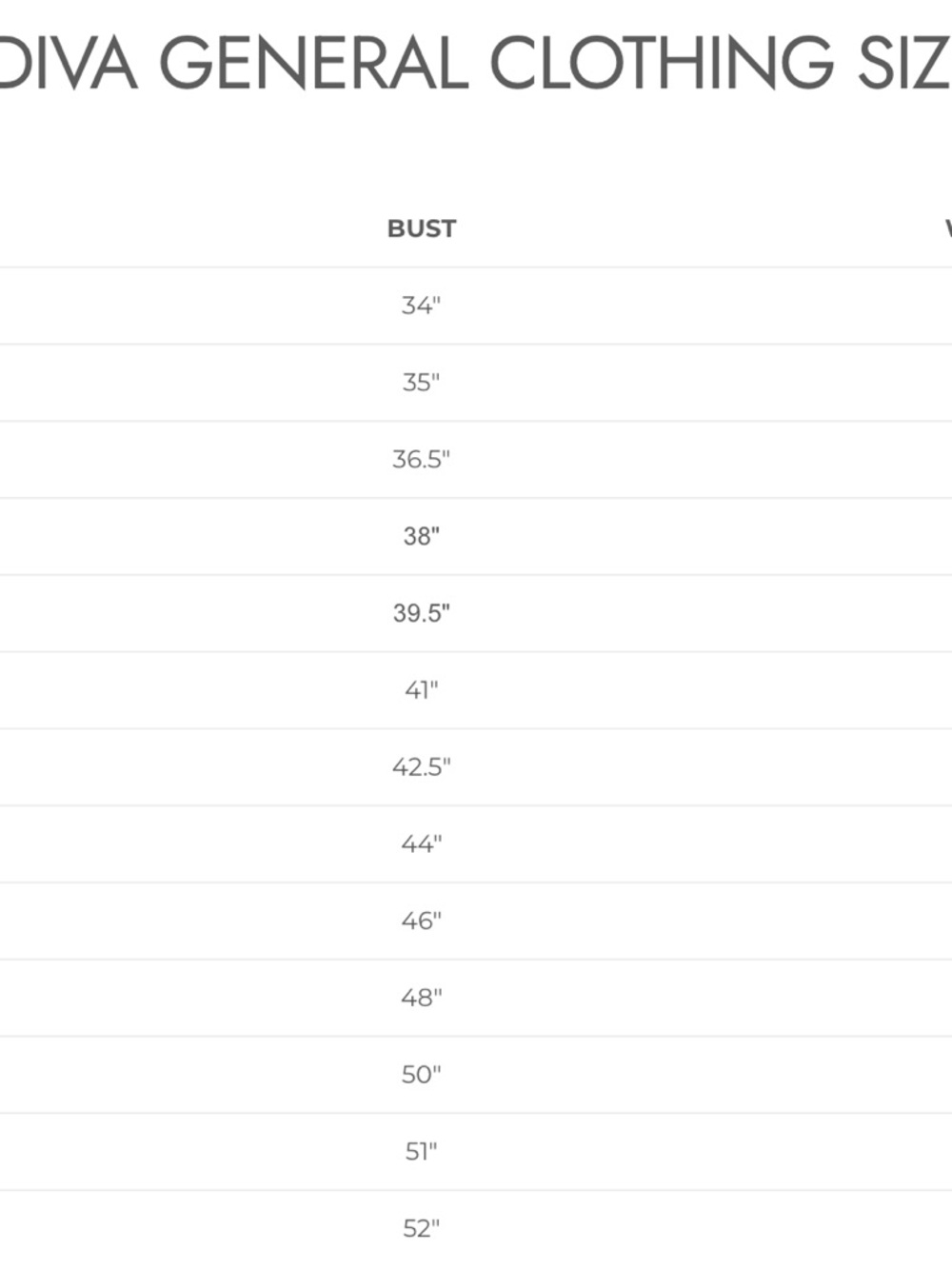The image size is (952, 1269).
Task: Select the 46" bust measurement
Action: [421, 922]
